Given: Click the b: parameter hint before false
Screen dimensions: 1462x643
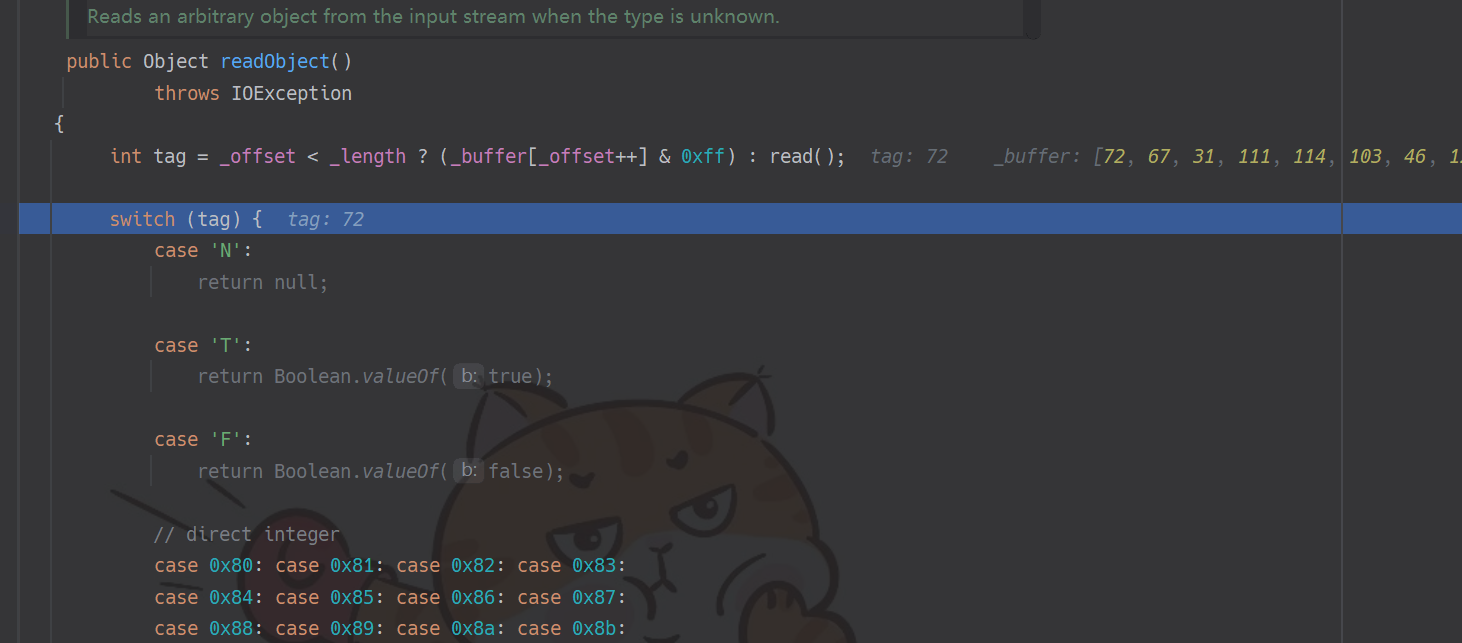Looking at the screenshot, I should [x=468, y=471].
